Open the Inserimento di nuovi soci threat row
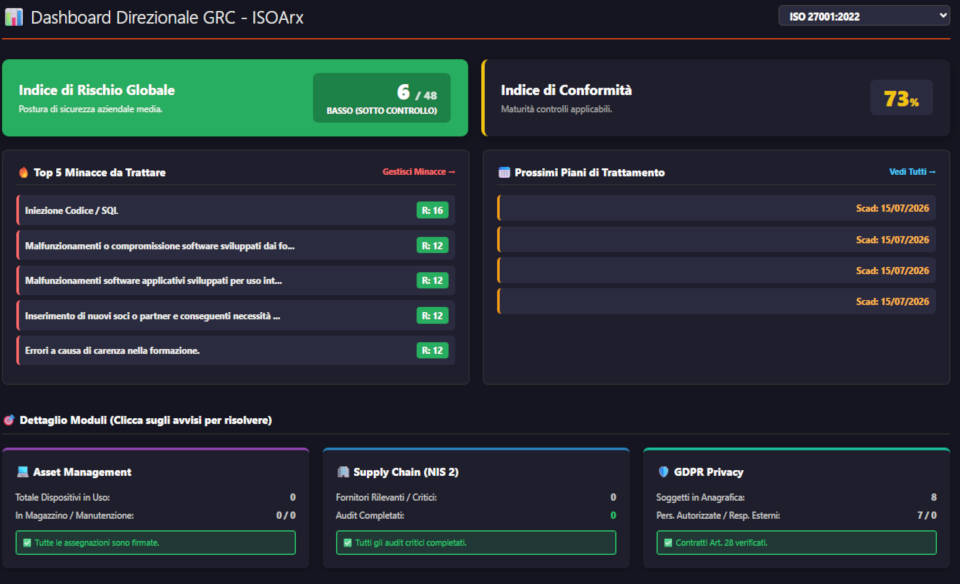The height and width of the screenshot is (584, 960). click(236, 316)
